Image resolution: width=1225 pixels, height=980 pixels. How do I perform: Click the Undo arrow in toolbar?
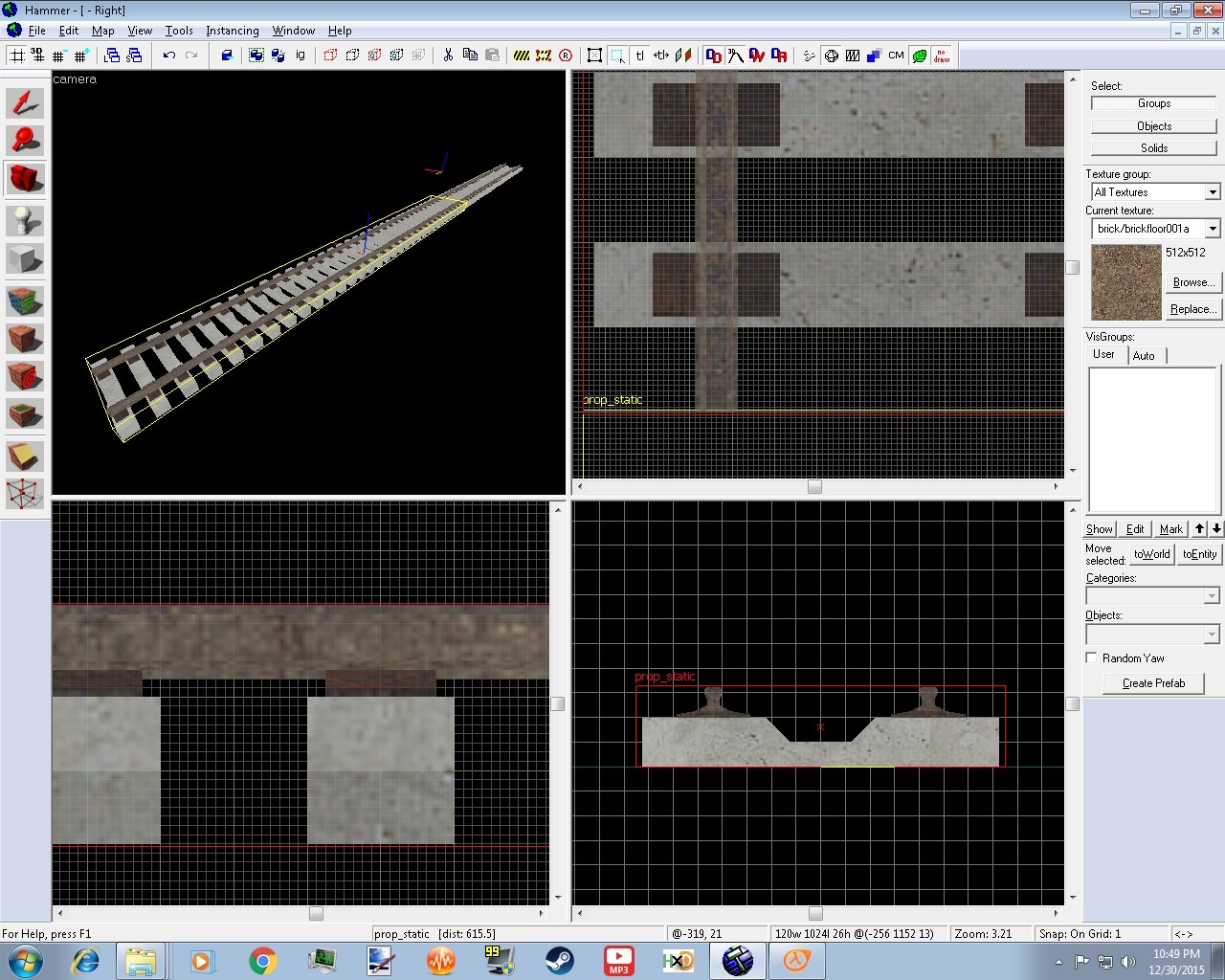tap(169, 56)
